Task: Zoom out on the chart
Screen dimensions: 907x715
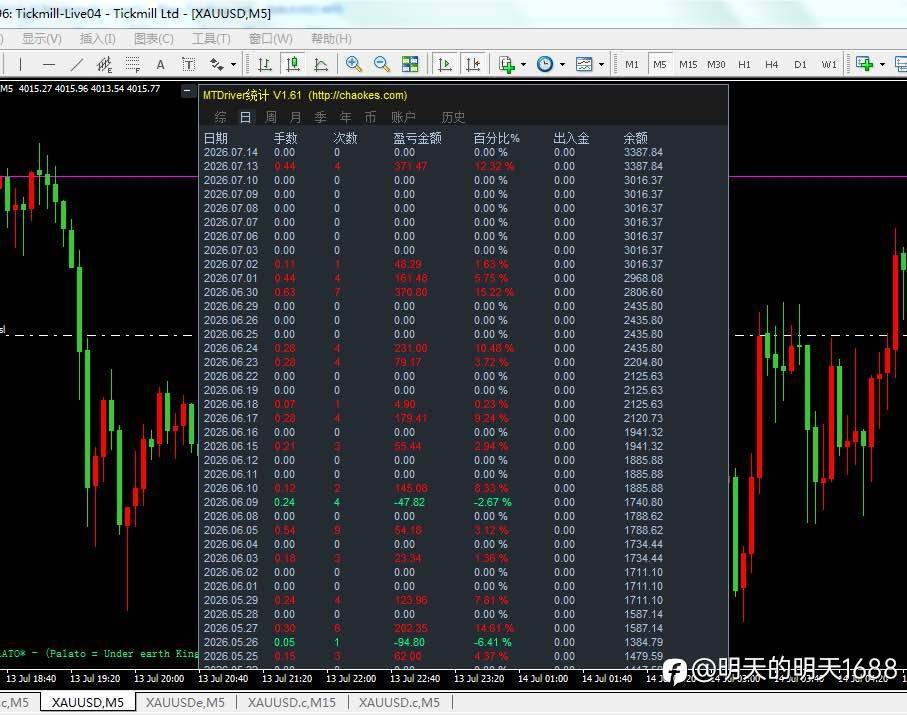Action: pos(382,64)
